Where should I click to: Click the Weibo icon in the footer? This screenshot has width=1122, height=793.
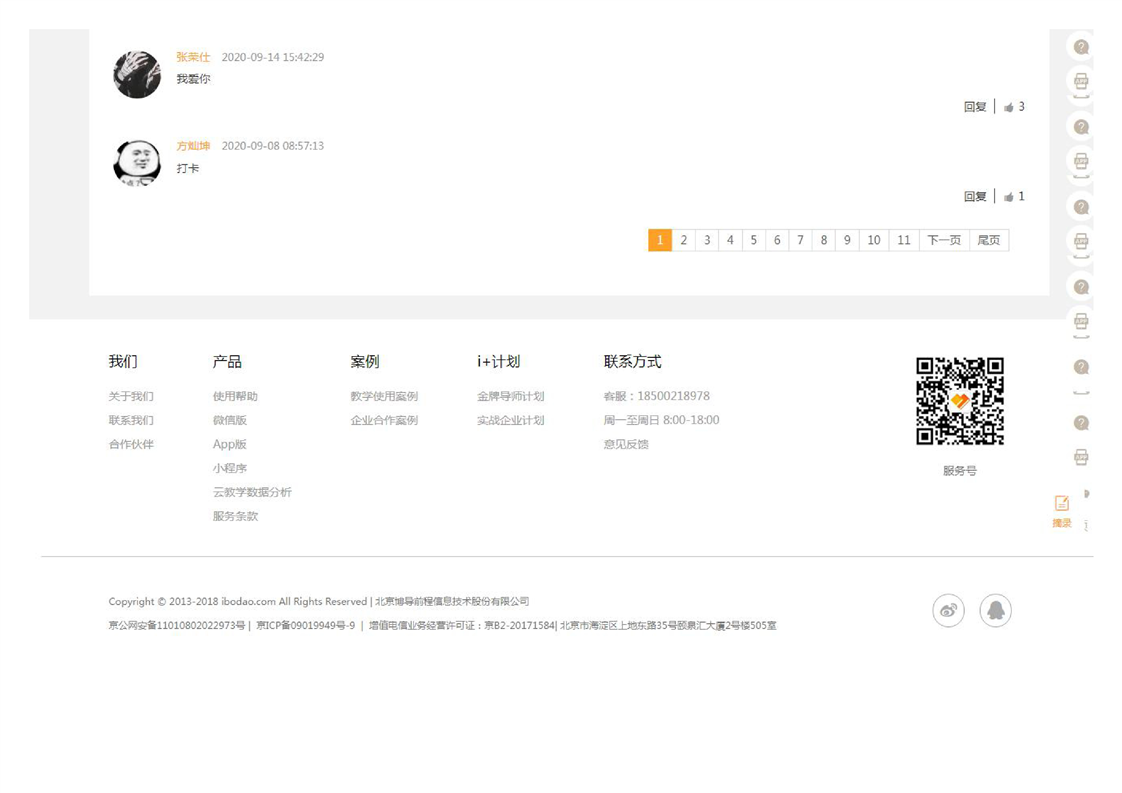click(948, 611)
